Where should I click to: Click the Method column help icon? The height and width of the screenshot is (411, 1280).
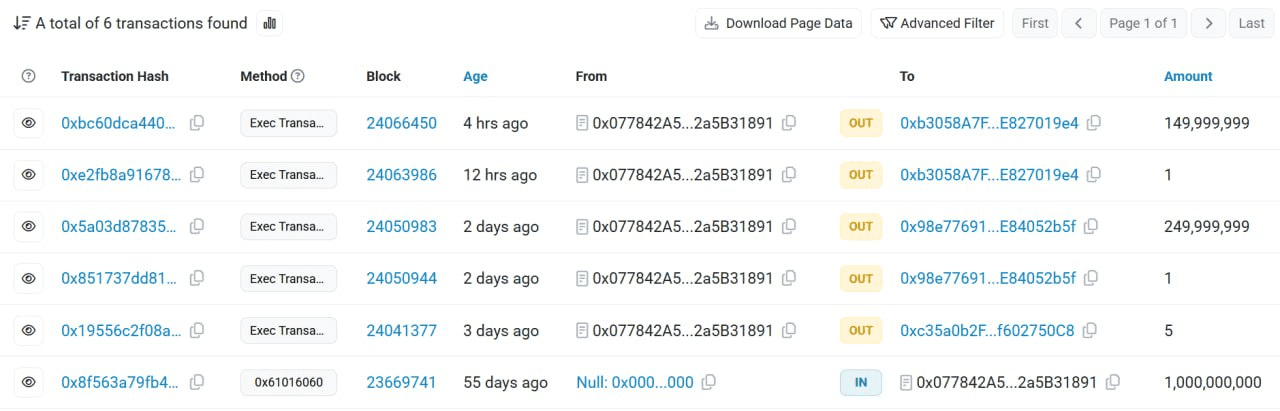tap(298, 76)
